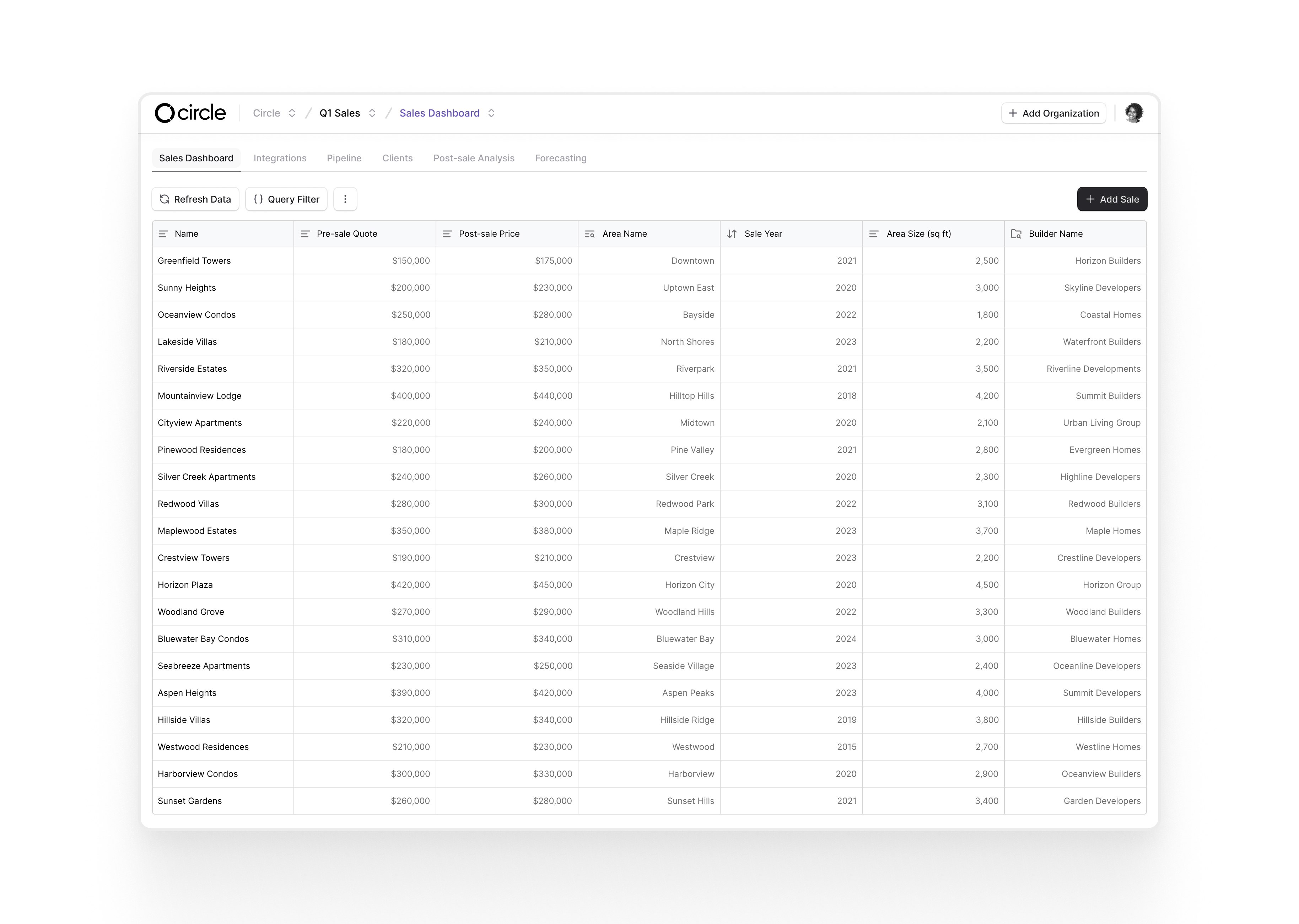
Task: Open the Query Filter button
Action: point(286,199)
